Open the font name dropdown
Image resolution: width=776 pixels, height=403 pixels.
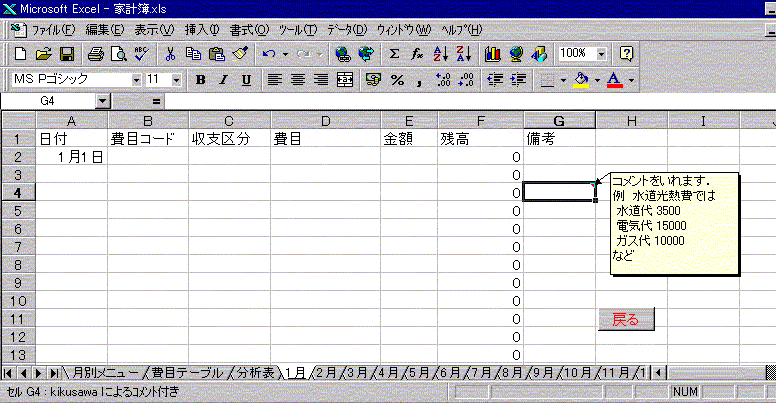click(x=136, y=79)
